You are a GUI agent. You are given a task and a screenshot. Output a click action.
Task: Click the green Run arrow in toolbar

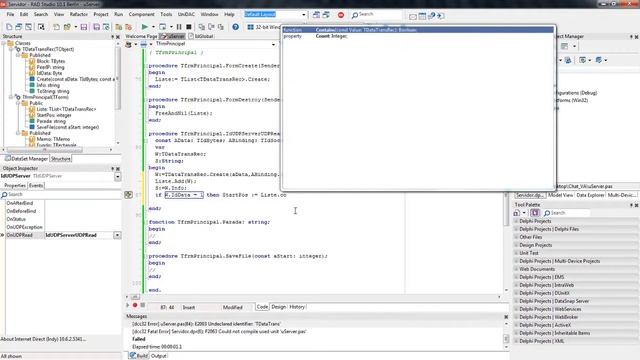click(x=144, y=27)
